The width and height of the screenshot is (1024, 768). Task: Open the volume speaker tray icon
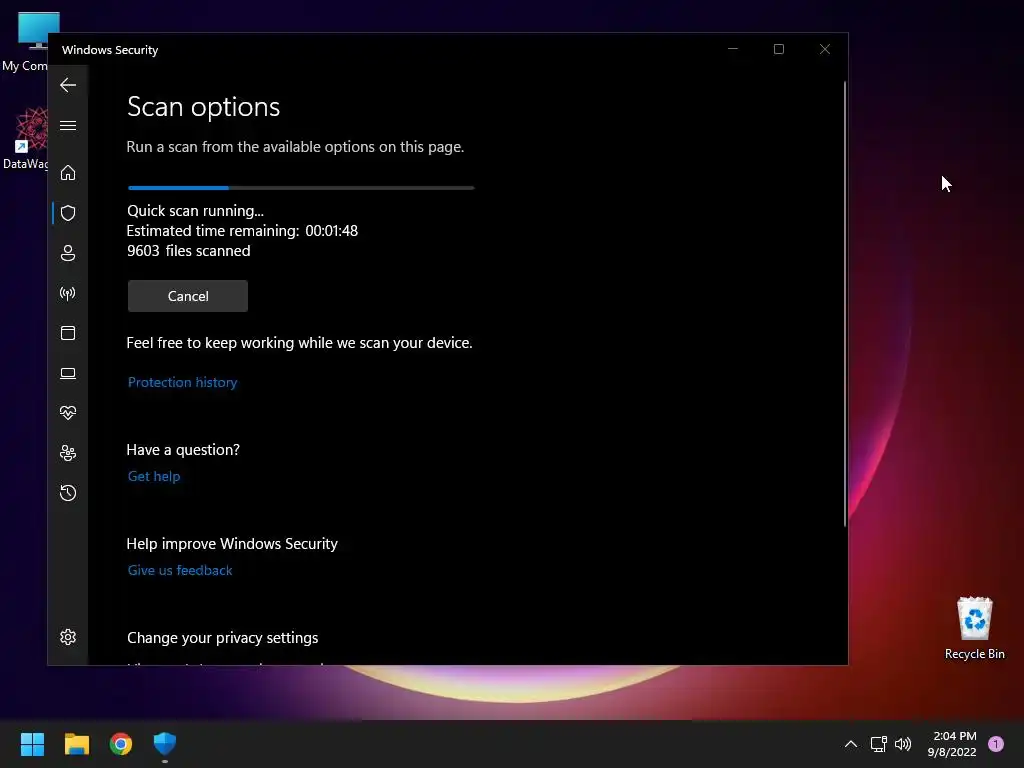(x=903, y=744)
